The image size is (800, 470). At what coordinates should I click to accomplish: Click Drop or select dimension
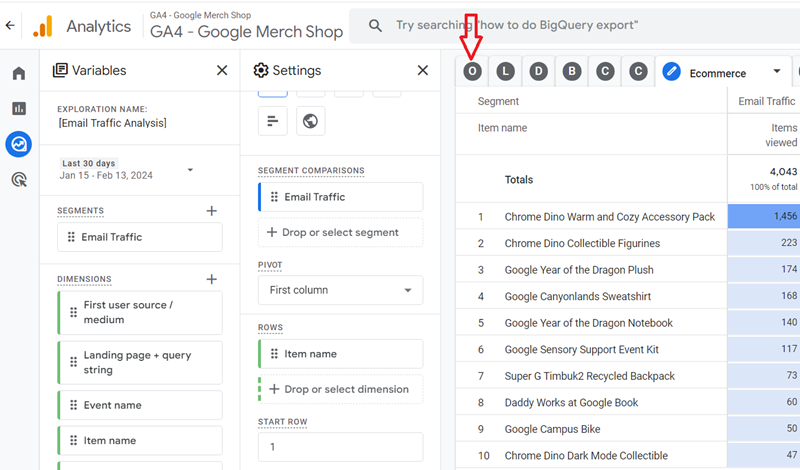[341, 389]
